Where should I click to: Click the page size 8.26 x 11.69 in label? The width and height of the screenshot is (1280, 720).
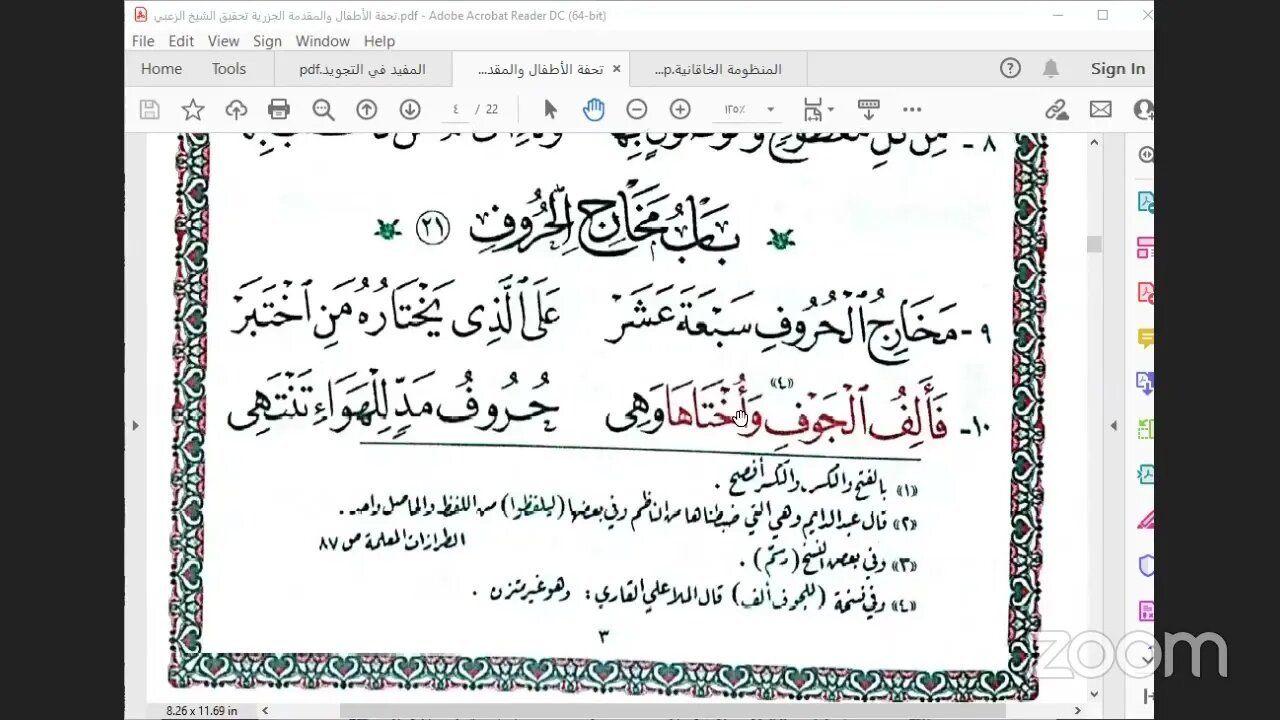[x=201, y=711]
